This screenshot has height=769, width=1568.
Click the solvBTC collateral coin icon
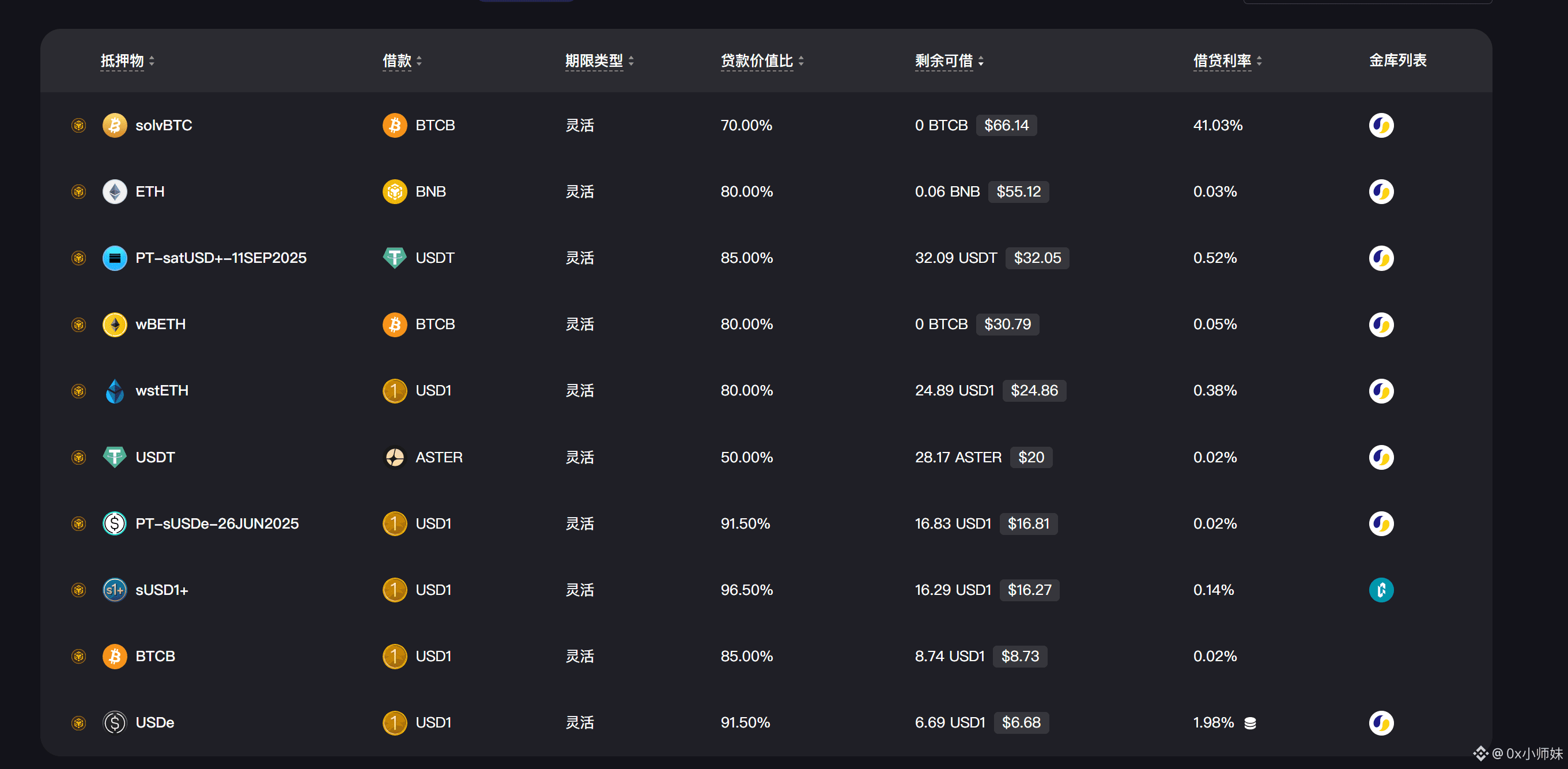click(x=115, y=126)
